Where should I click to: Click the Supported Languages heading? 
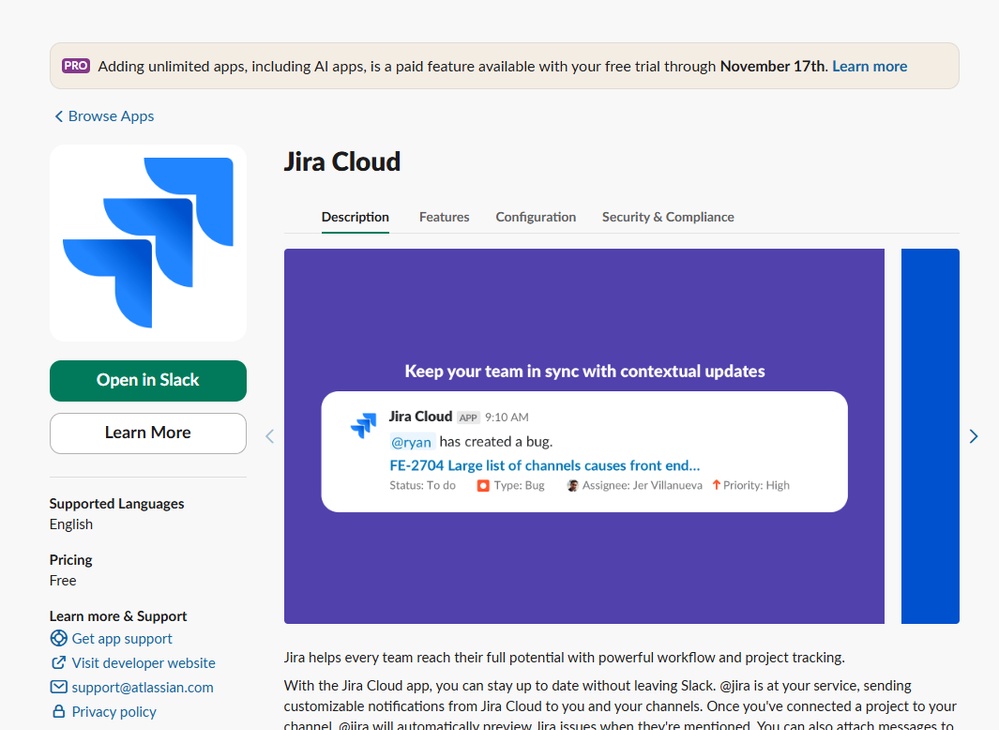coord(117,503)
